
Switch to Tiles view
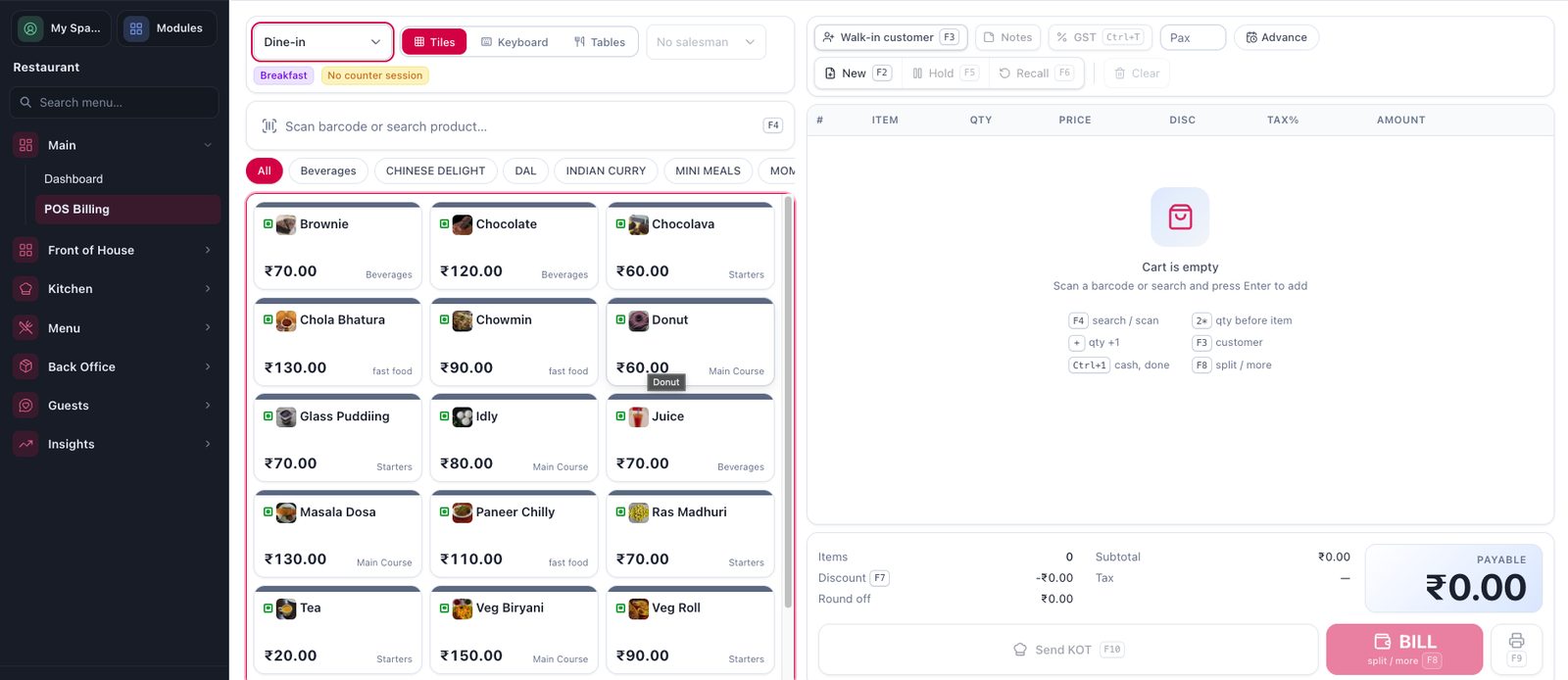point(434,42)
